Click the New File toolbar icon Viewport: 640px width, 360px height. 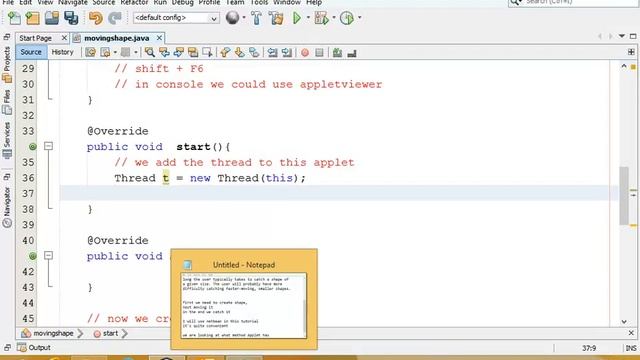(x=14, y=18)
